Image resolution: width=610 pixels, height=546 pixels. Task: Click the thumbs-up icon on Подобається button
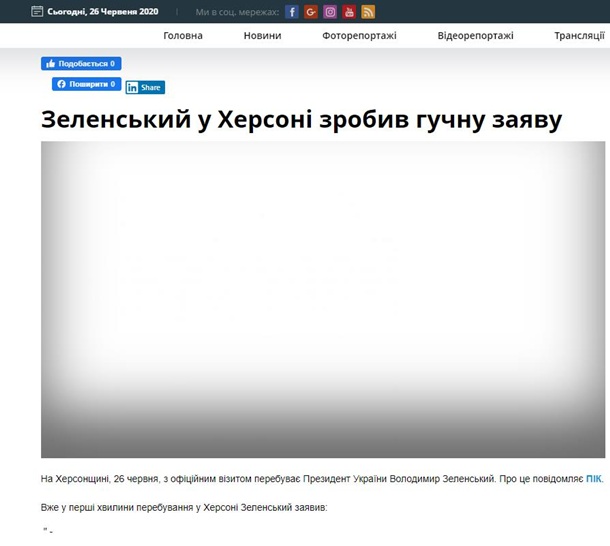(x=48, y=64)
